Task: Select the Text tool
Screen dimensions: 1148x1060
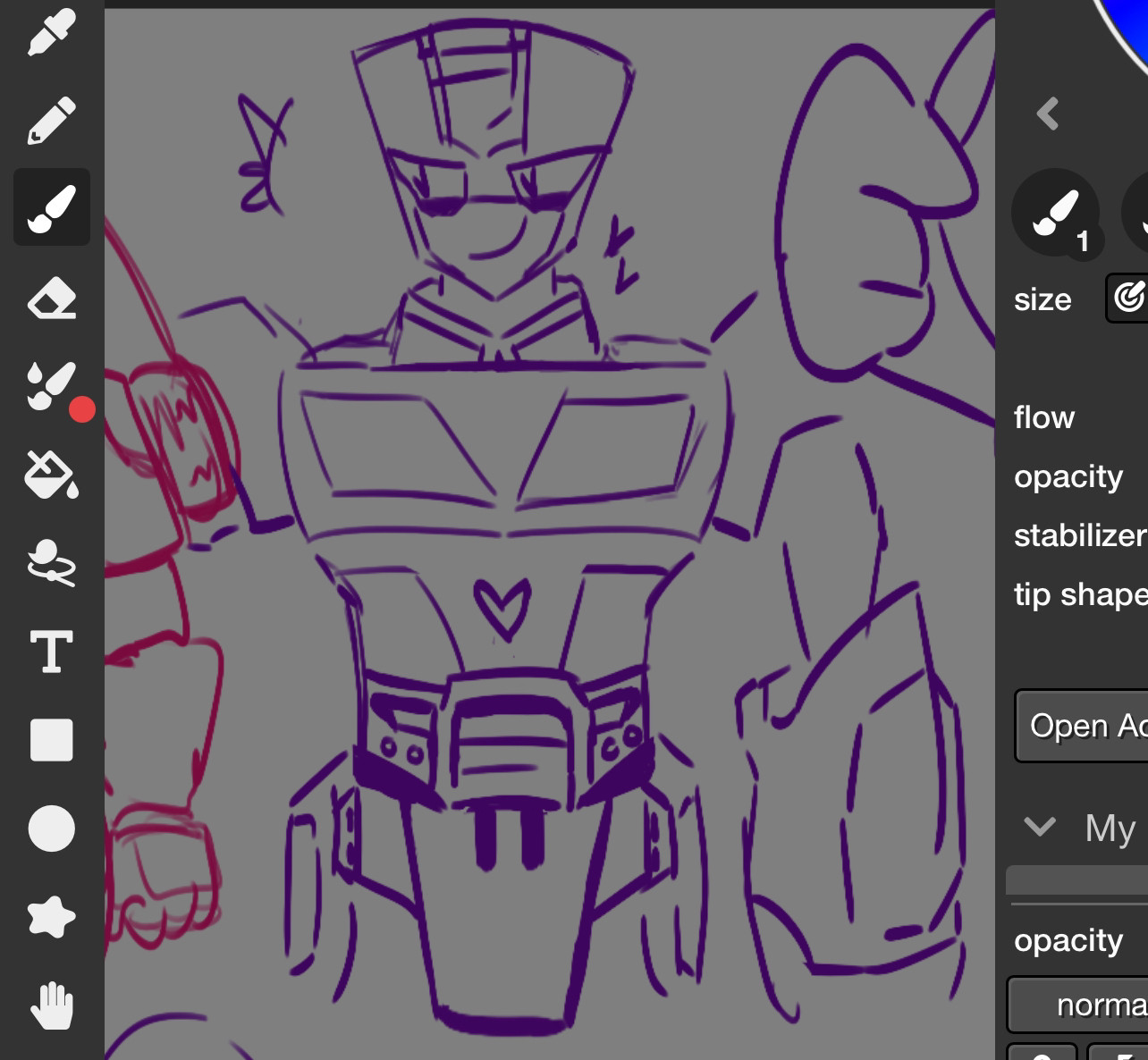Action: click(x=52, y=651)
